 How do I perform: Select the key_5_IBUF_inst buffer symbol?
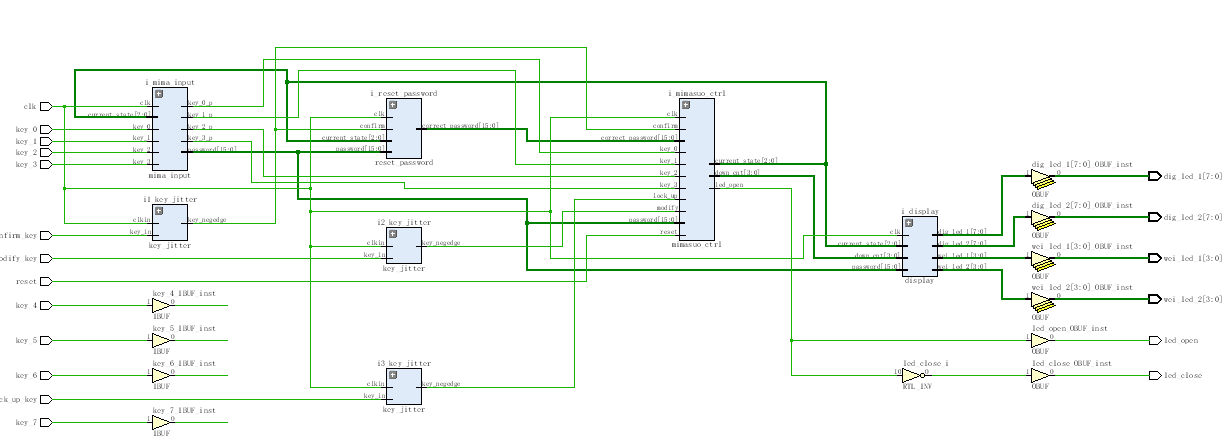[161, 340]
